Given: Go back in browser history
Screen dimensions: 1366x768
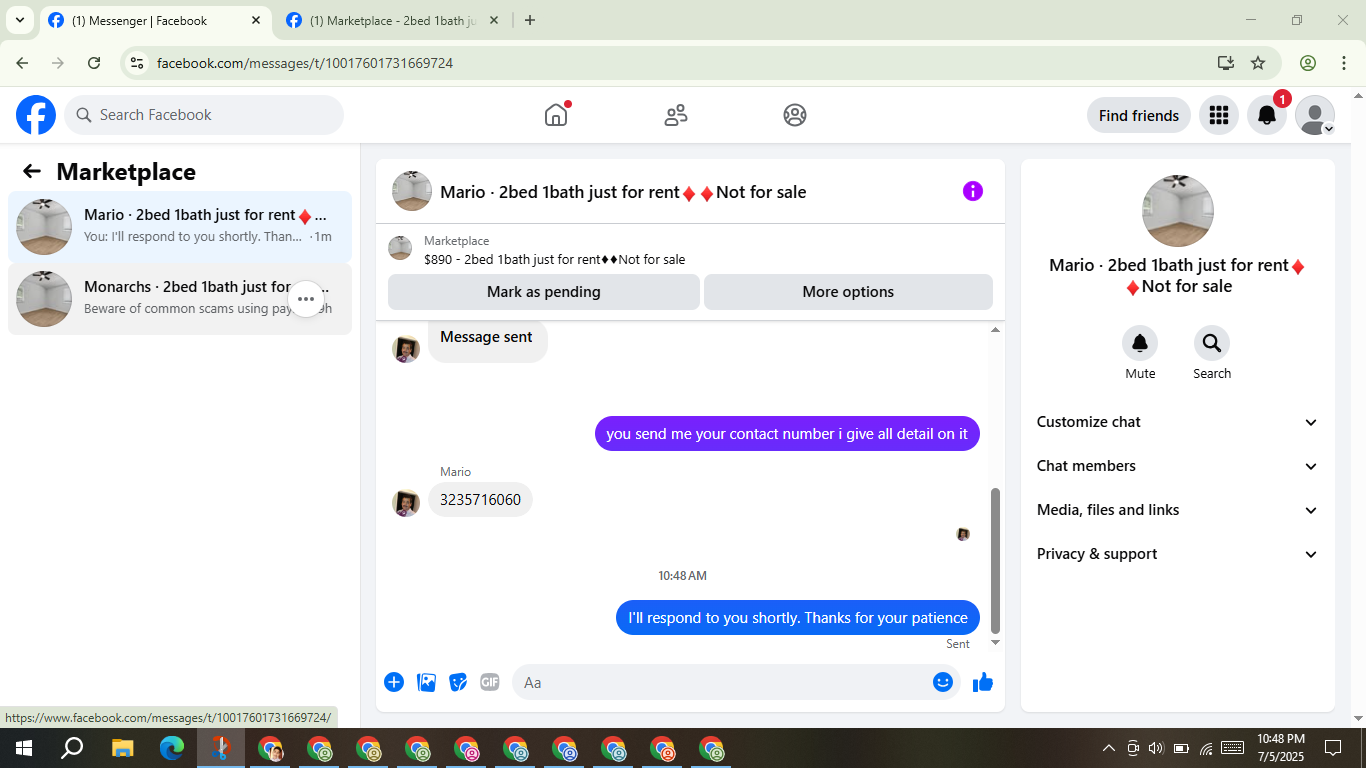Looking at the screenshot, I should [x=22, y=63].
